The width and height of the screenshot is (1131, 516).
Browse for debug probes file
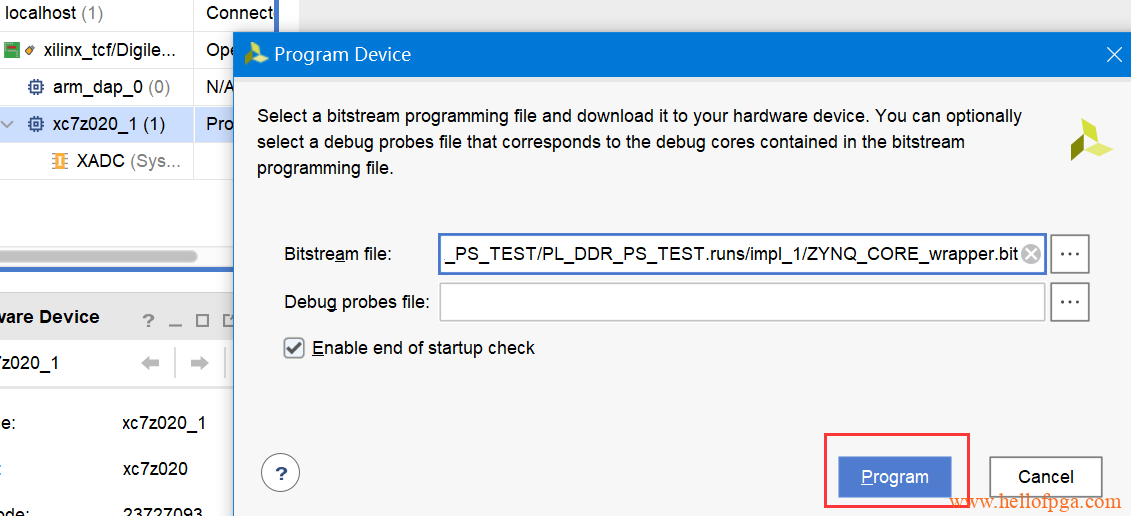click(x=1069, y=302)
